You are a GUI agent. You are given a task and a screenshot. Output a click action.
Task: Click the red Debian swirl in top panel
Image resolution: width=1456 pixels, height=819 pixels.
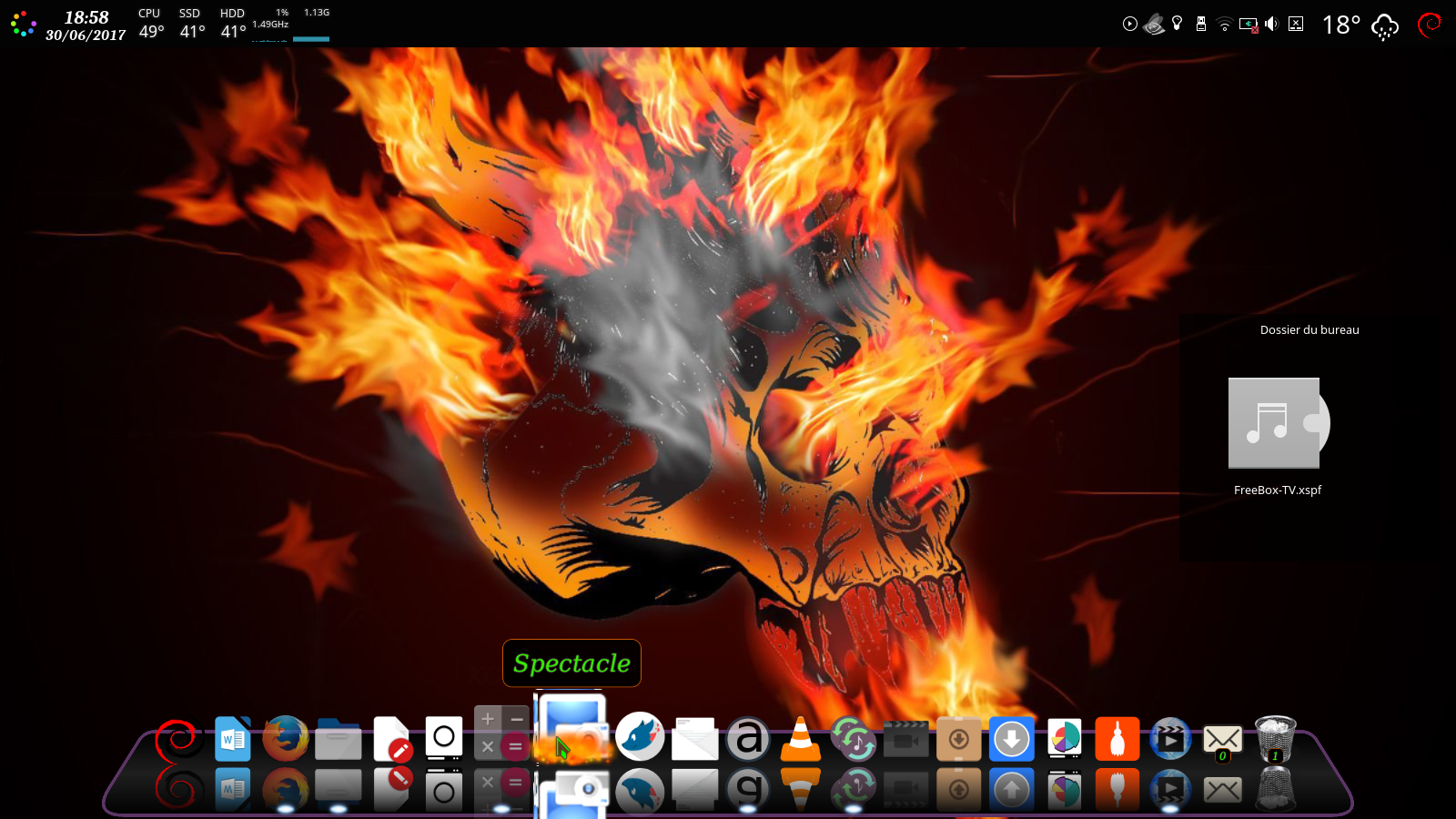pos(1430,25)
